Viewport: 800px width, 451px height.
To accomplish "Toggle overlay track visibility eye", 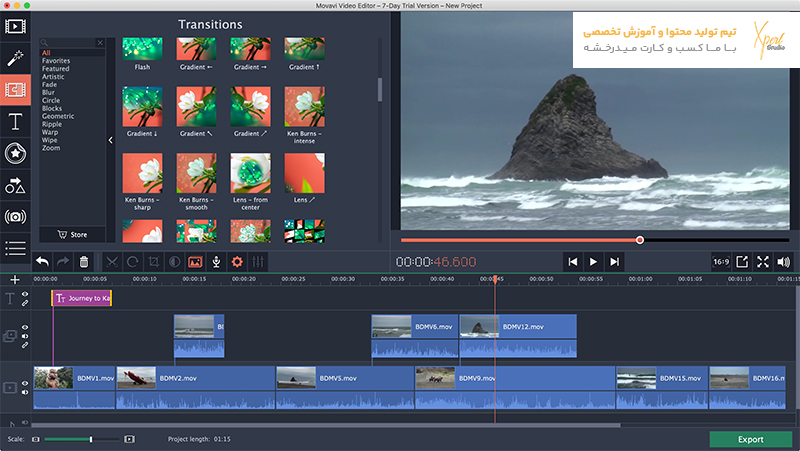I will (x=24, y=328).
